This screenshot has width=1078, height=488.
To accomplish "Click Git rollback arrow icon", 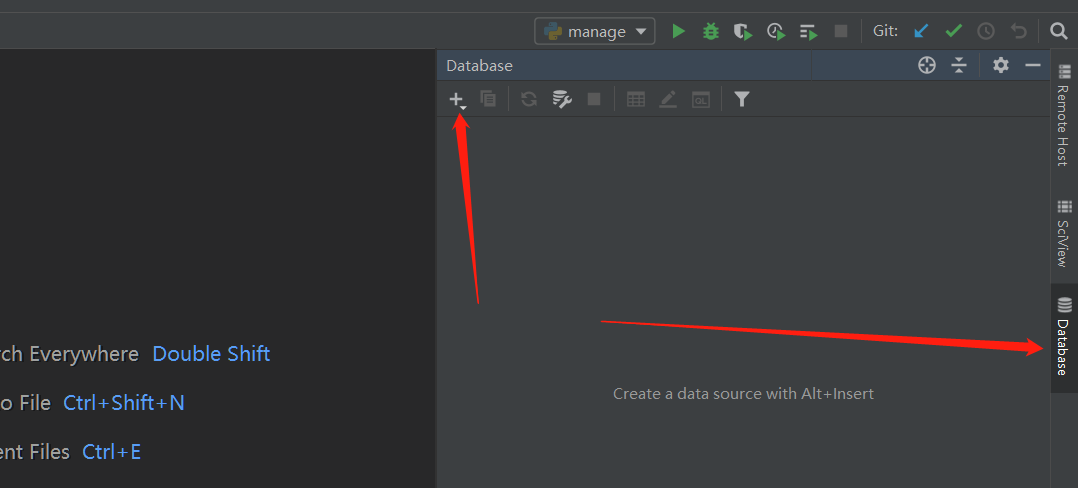I will coord(1018,31).
